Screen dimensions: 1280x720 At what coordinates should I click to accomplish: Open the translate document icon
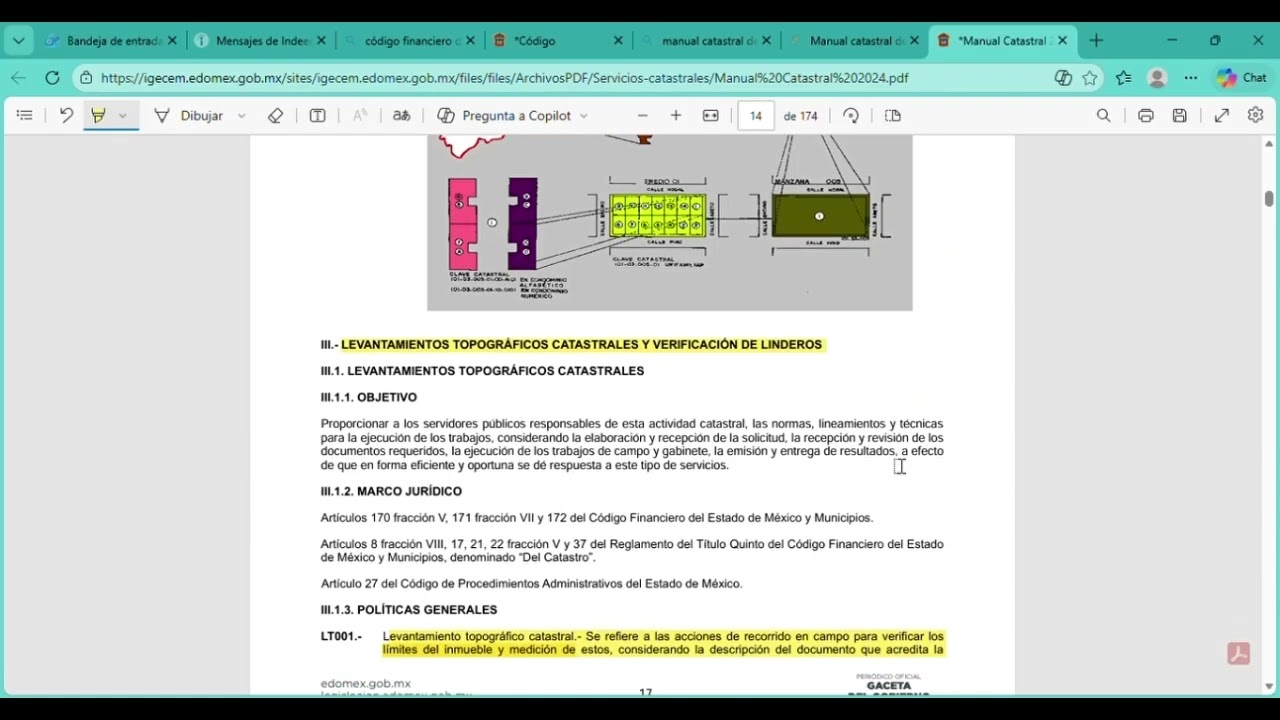(x=401, y=116)
